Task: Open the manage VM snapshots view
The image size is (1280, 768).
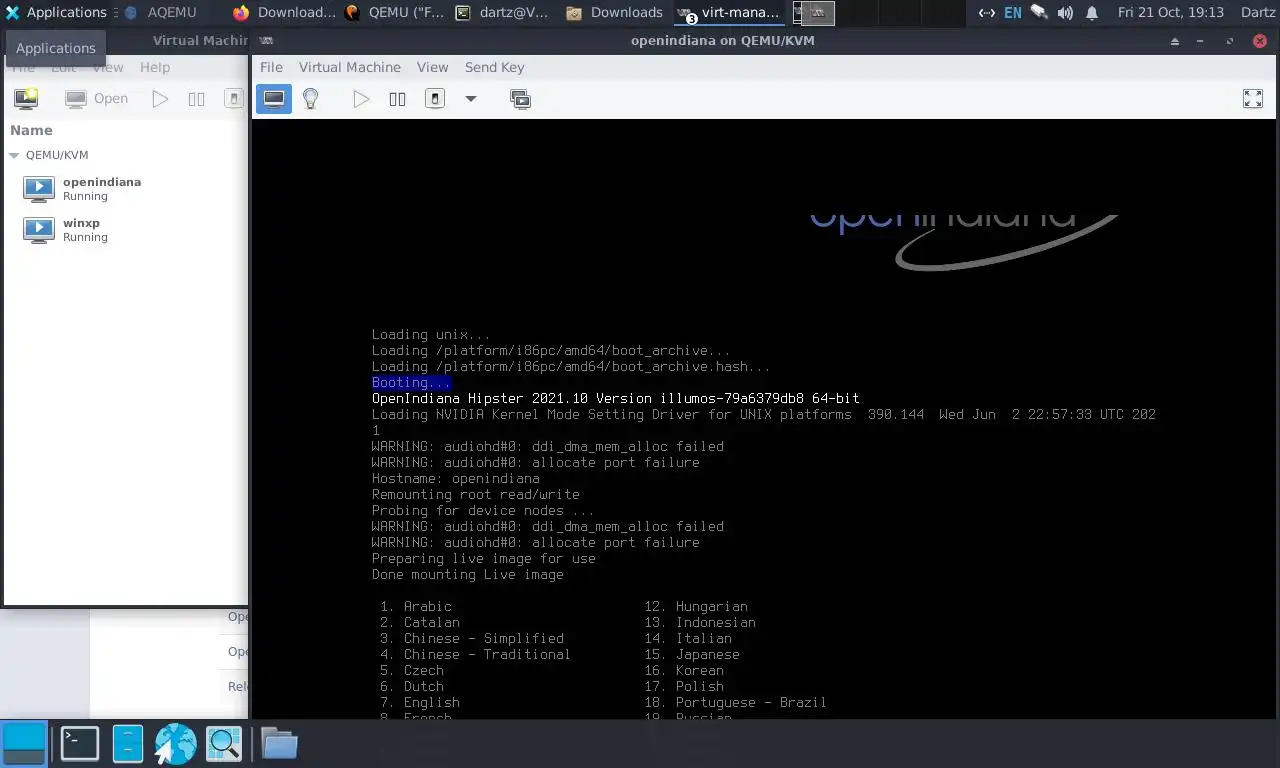Action: click(520, 99)
